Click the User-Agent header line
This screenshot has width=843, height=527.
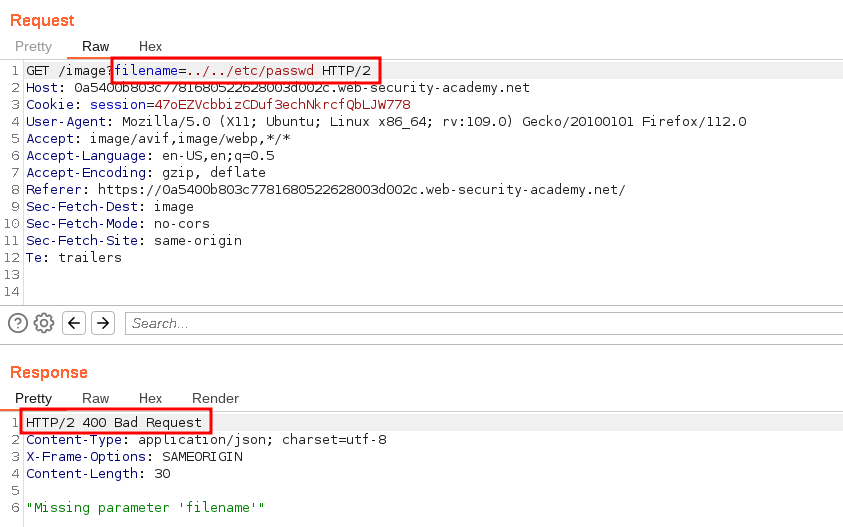[x=386, y=122]
